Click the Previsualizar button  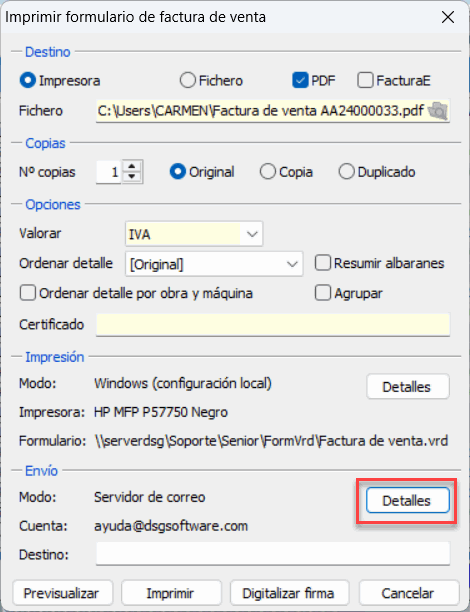[62, 593]
